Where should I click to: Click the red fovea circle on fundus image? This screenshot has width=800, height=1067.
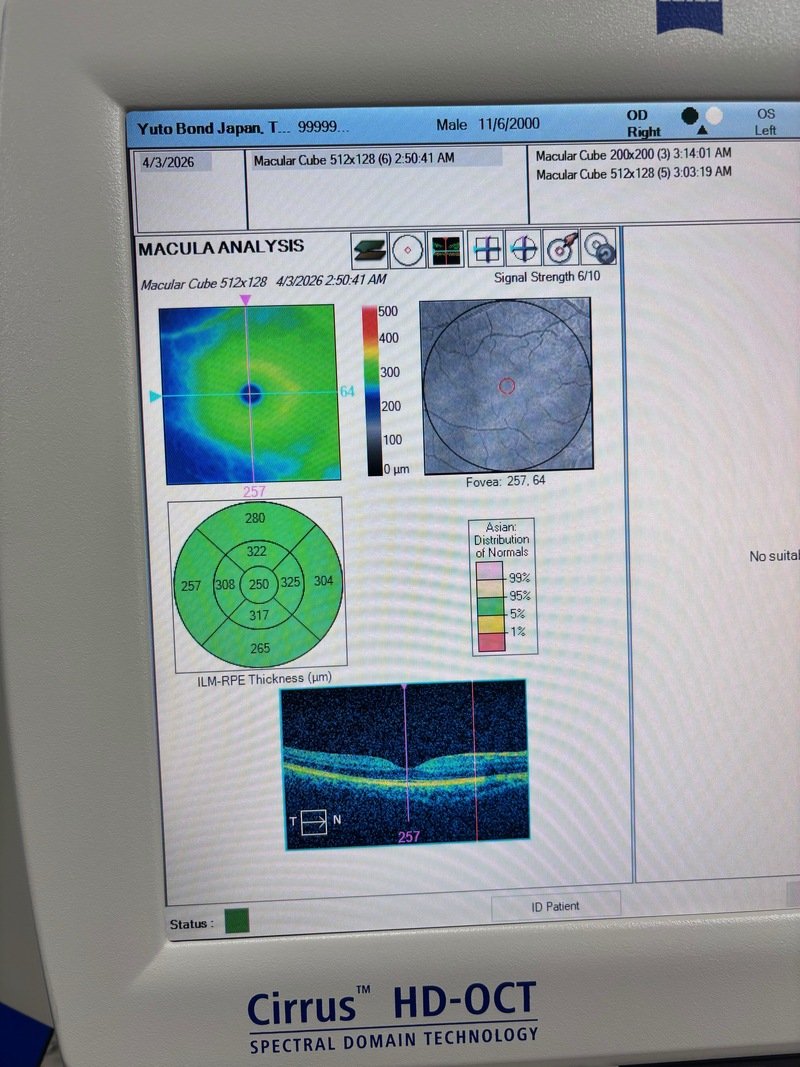(x=507, y=386)
